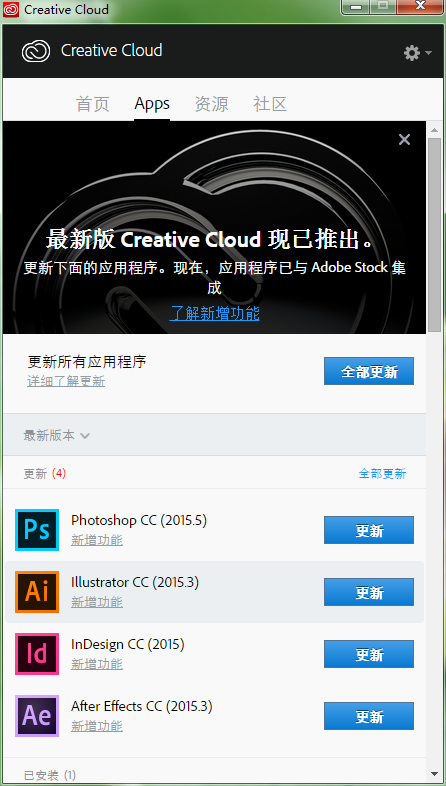
Task: Click the small 全部更新 text link
Action: [382, 474]
